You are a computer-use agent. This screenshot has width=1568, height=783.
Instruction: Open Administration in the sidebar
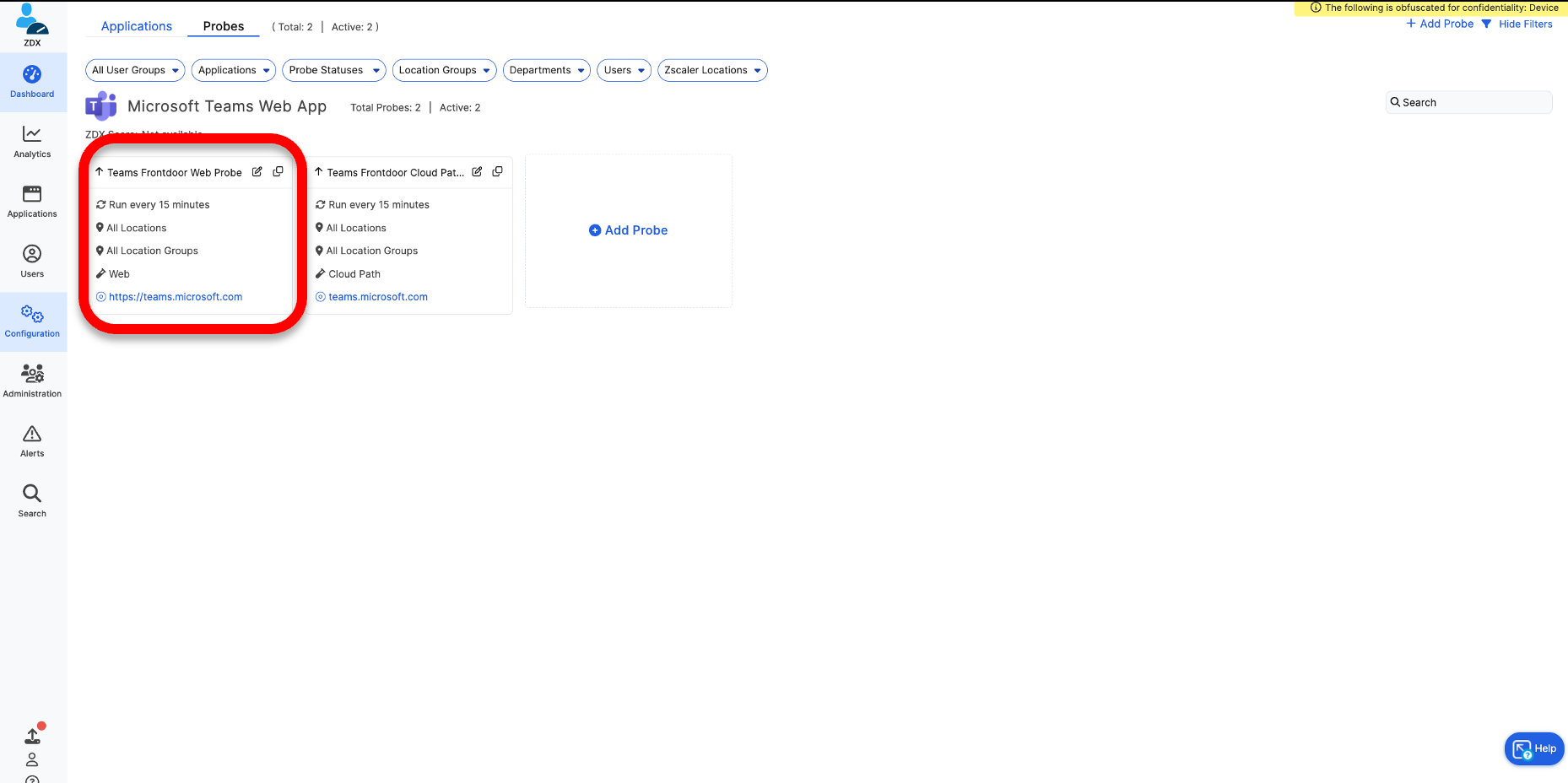click(x=32, y=382)
